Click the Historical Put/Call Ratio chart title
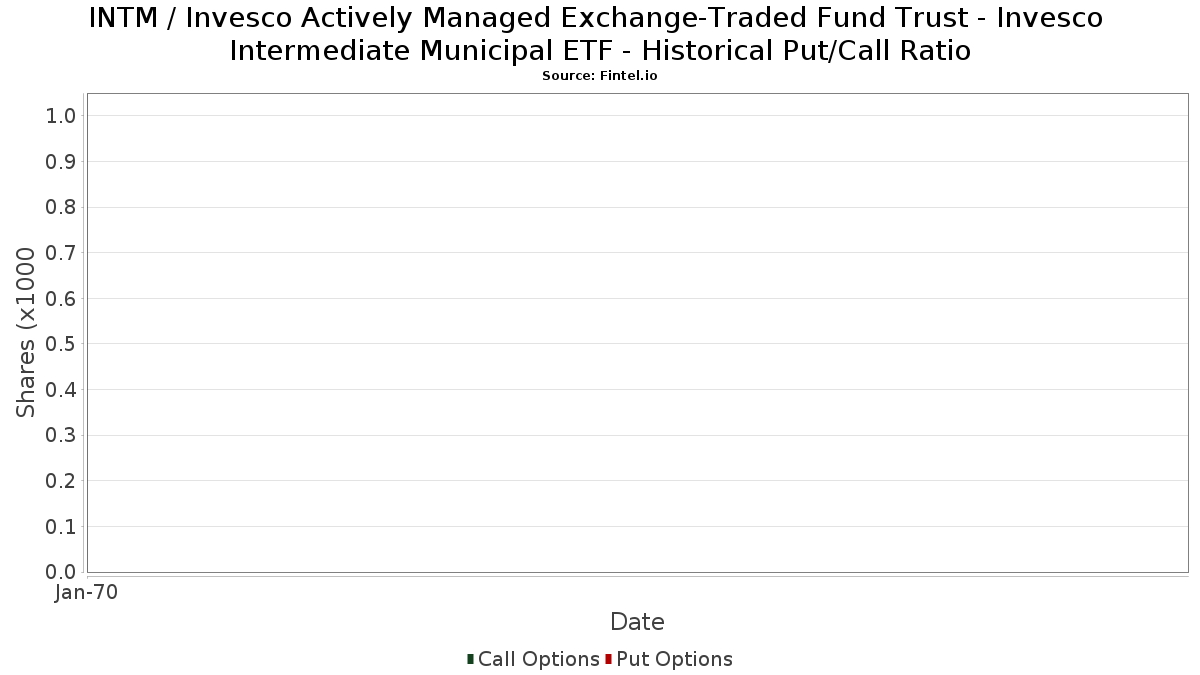 click(x=600, y=34)
